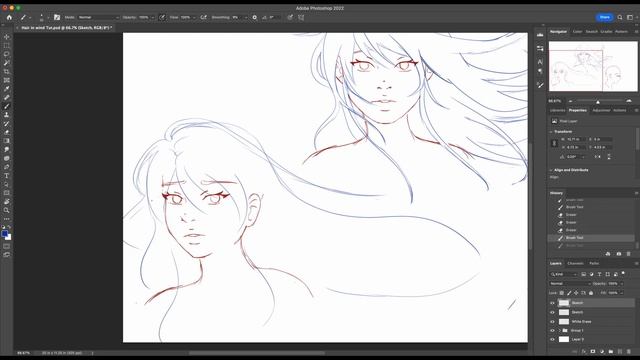Go to the Home screen icon
Screen dimensions: 640x360
click(x=9, y=17)
